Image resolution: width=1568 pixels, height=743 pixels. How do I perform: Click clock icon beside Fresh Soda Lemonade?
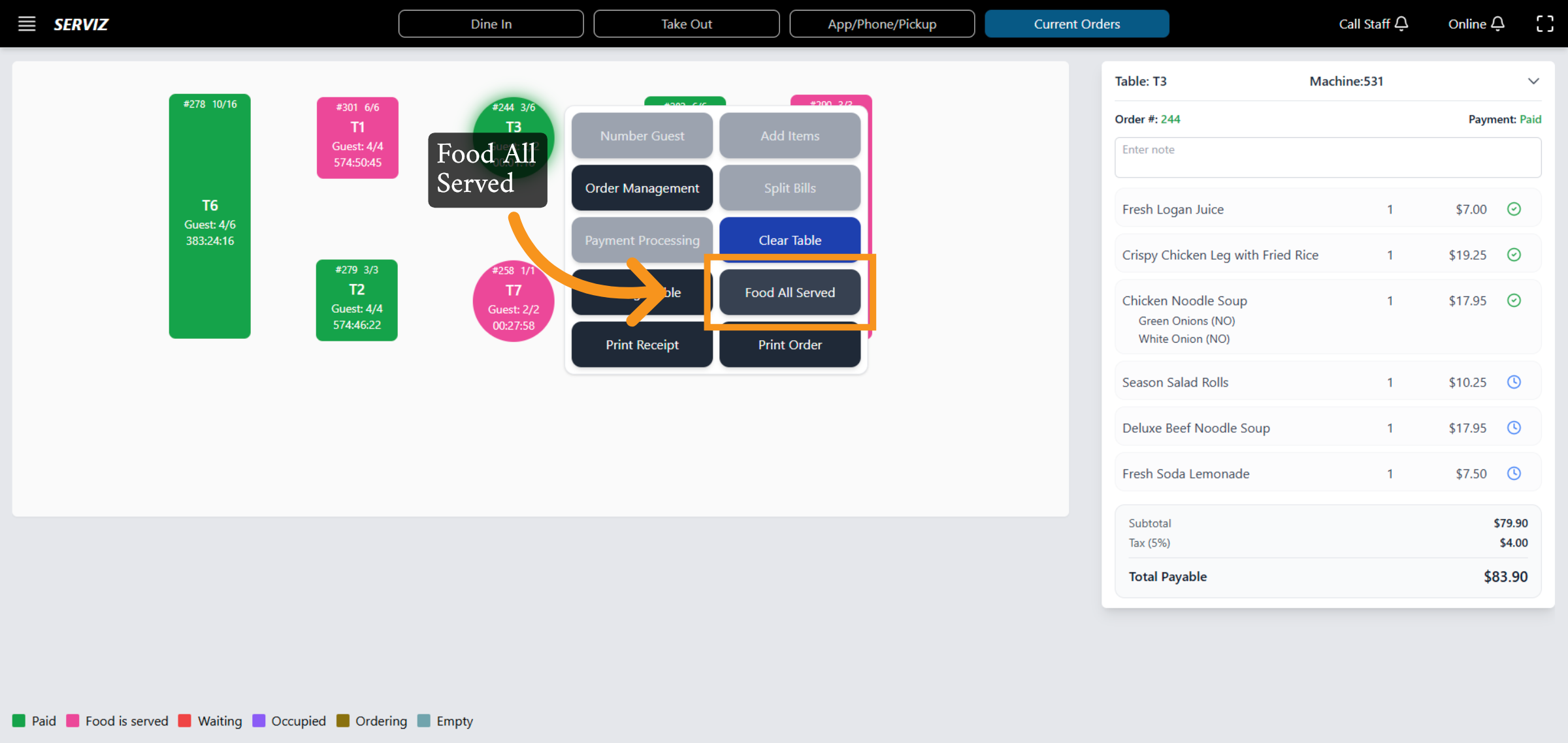(x=1514, y=473)
